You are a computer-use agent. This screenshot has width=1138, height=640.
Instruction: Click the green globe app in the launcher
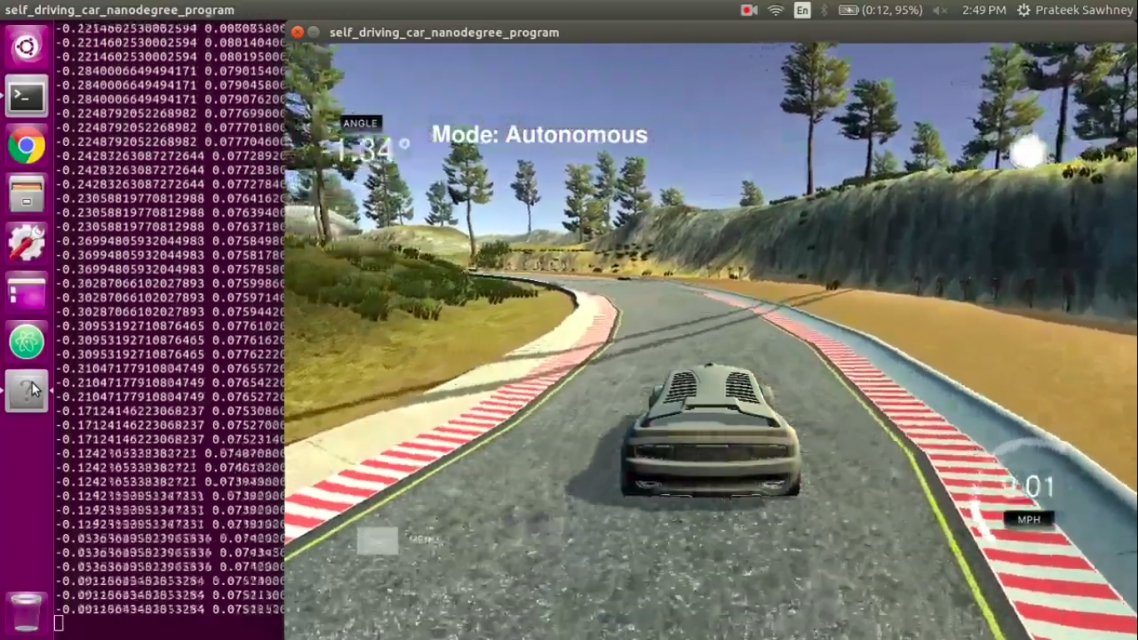pyautogui.click(x=26, y=340)
